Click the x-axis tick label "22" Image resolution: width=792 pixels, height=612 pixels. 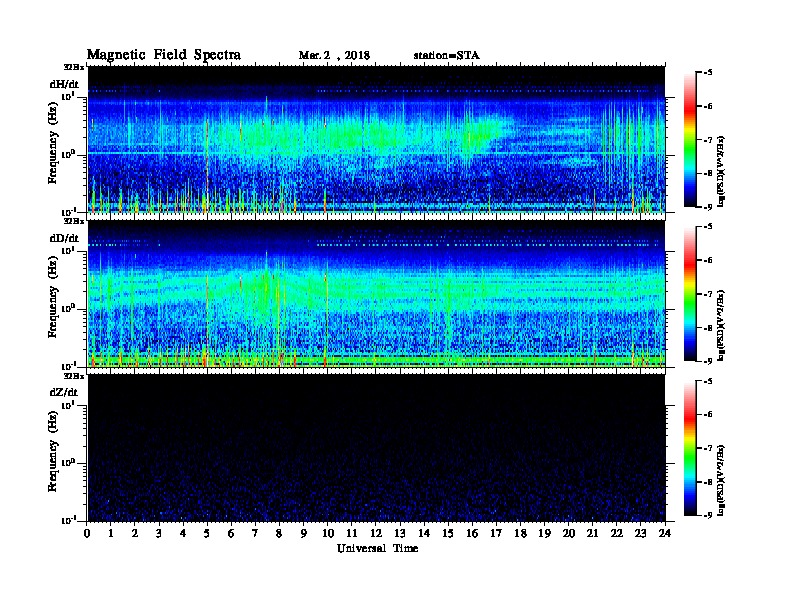click(x=617, y=533)
